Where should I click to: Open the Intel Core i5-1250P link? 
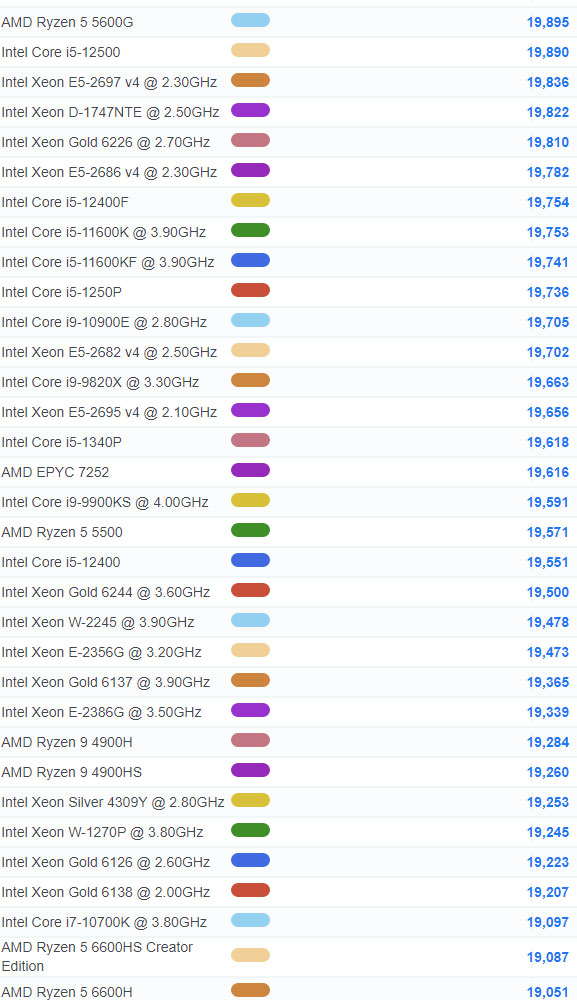(x=61, y=292)
